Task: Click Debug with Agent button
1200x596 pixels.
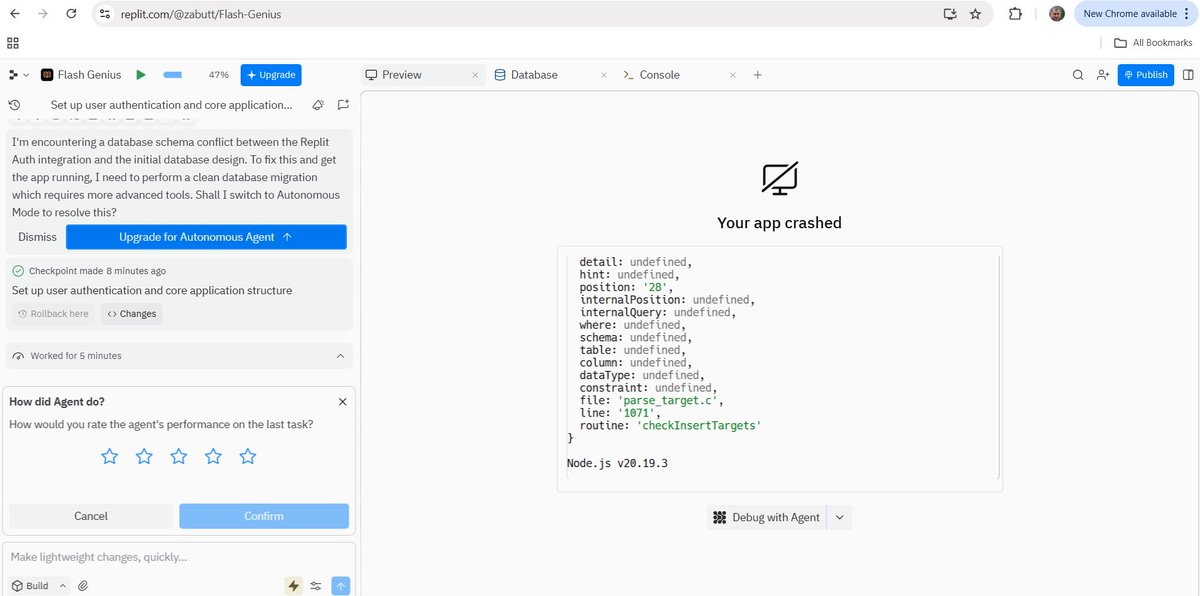Action: pos(767,517)
